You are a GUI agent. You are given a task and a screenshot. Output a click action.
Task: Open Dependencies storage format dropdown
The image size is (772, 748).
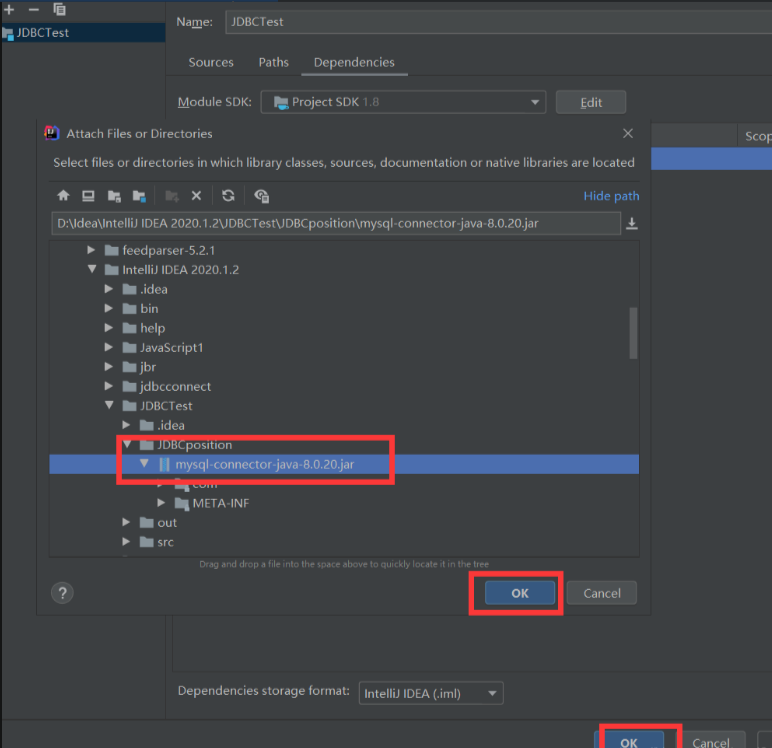tap(431, 693)
